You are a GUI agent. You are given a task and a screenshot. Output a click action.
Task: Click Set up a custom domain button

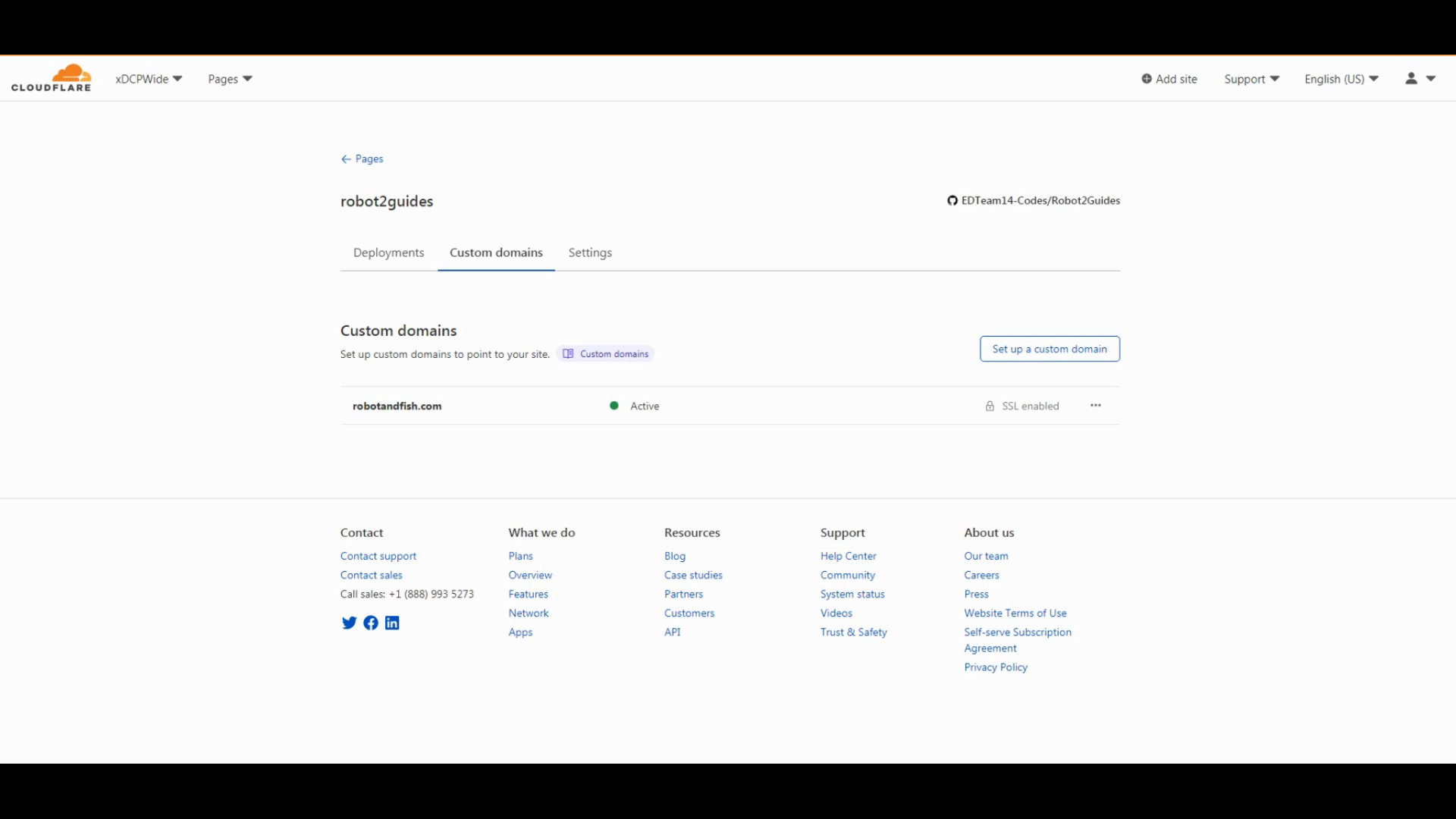pyautogui.click(x=1050, y=349)
